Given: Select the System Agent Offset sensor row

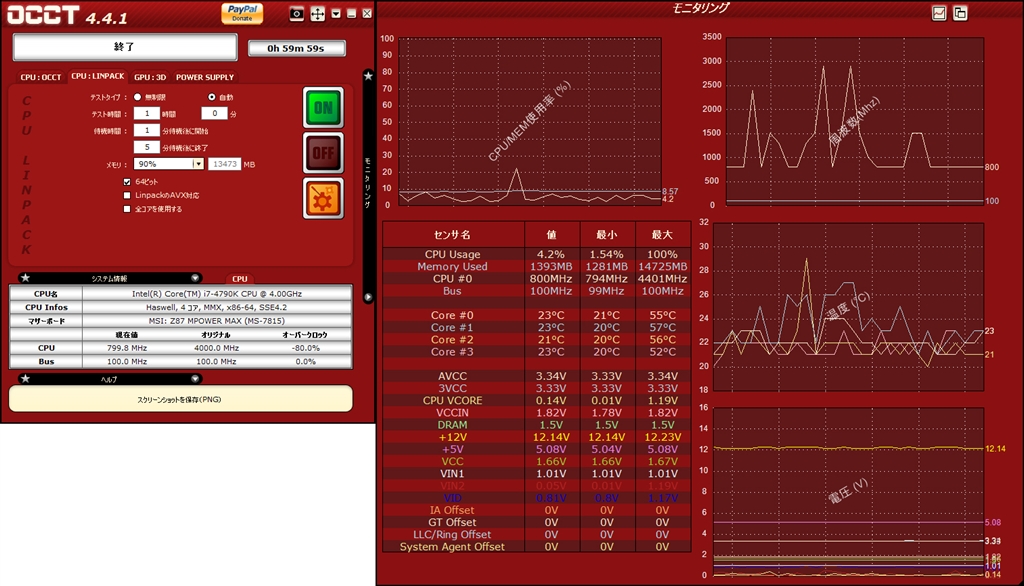Looking at the screenshot, I should (536, 547).
